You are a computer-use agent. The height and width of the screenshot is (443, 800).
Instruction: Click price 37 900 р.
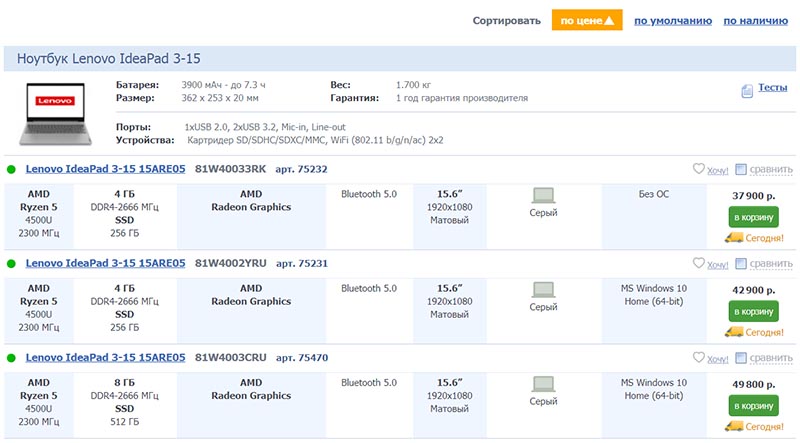[x=754, y=196]
